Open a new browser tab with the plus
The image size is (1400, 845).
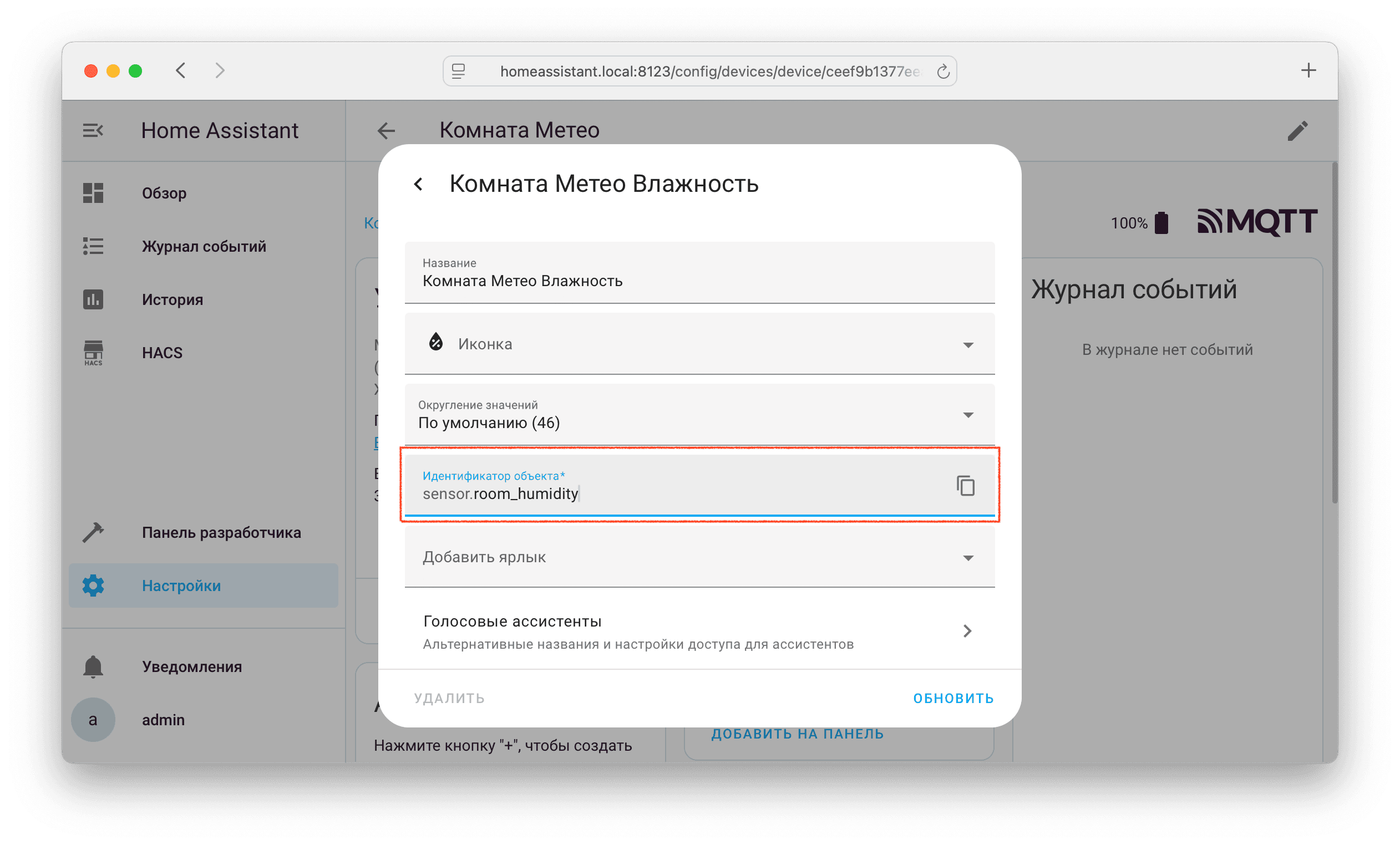tap(1308, 70)
